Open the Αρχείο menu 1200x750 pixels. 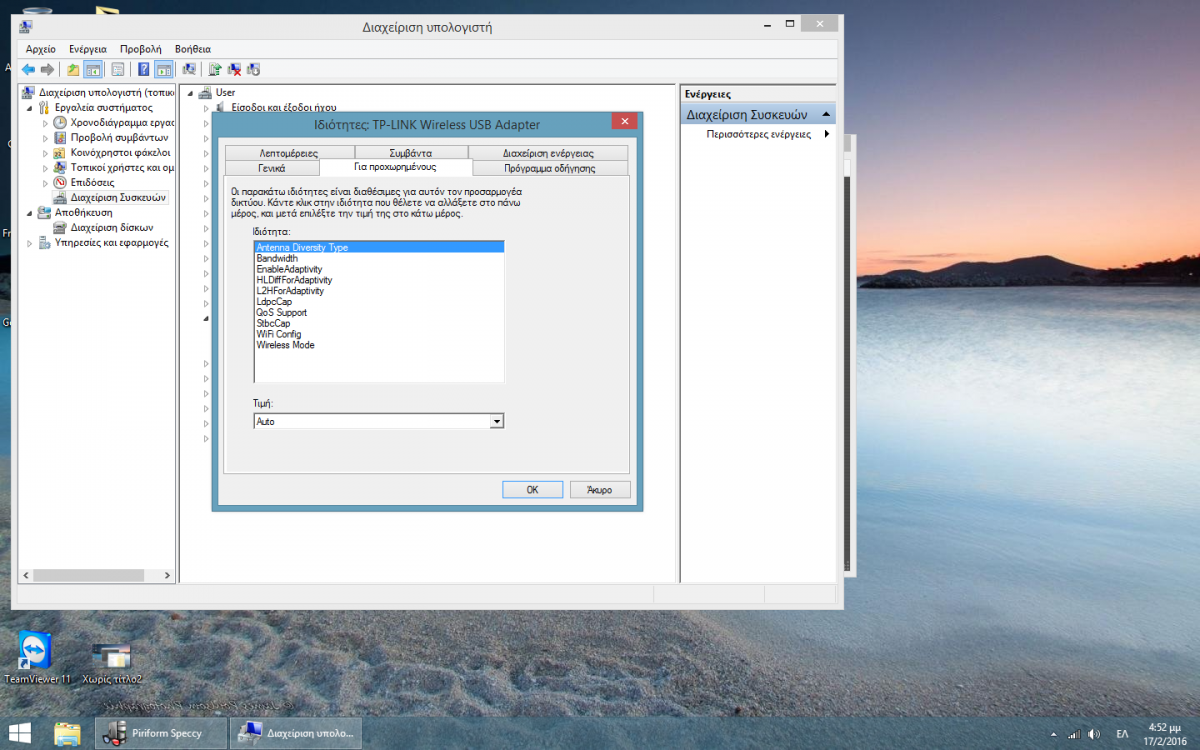(41, 48)
